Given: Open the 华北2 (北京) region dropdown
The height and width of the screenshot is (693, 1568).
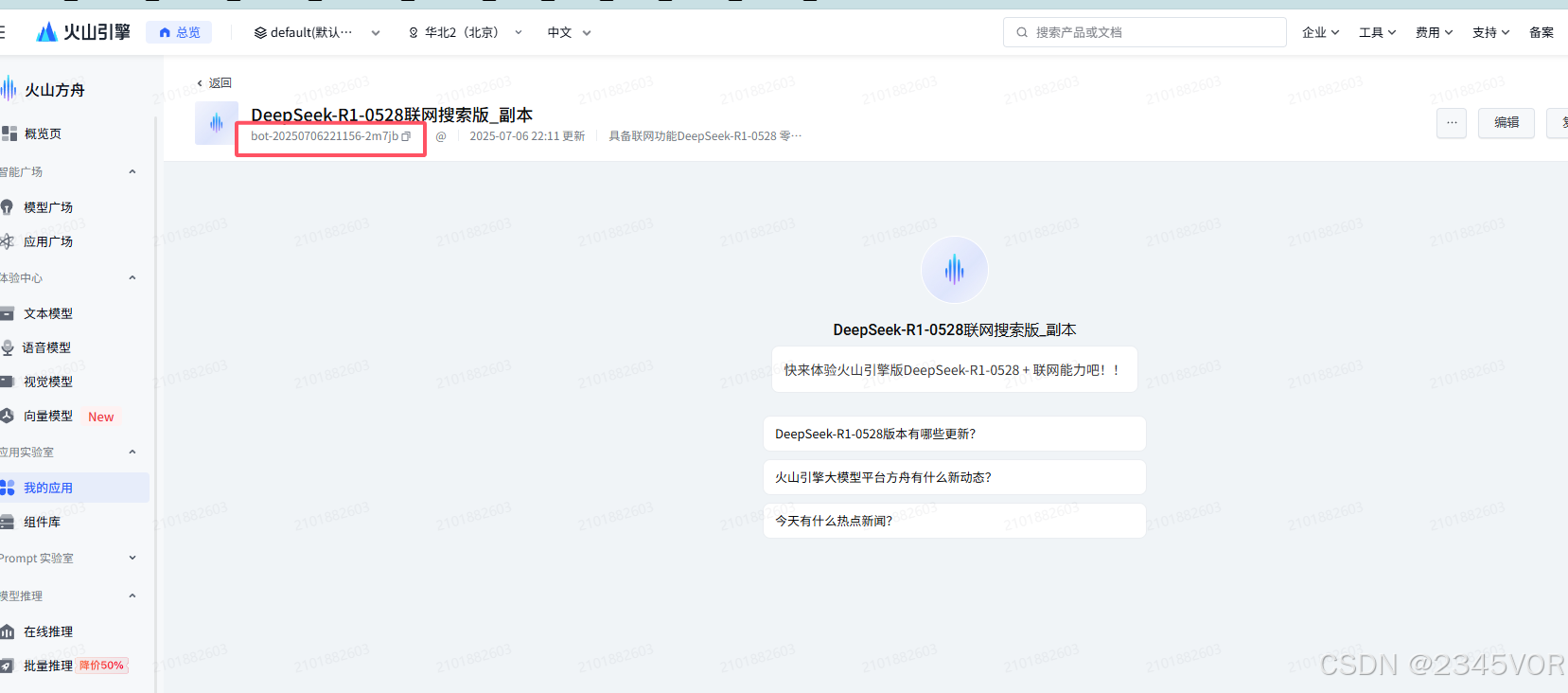Looking at the screenshot, I should [465, 32].
